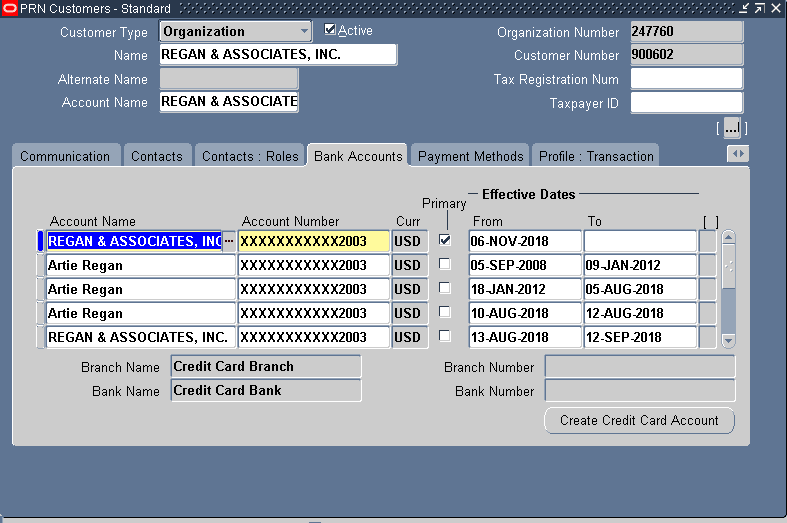Click the Tax Registration Num field
Image resolution: width=787 pixels, height=523 pixels.
[686, 79]
